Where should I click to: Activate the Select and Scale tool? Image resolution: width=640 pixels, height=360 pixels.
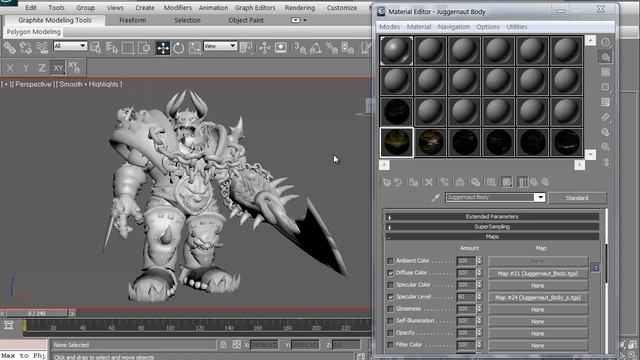point(195,48)
